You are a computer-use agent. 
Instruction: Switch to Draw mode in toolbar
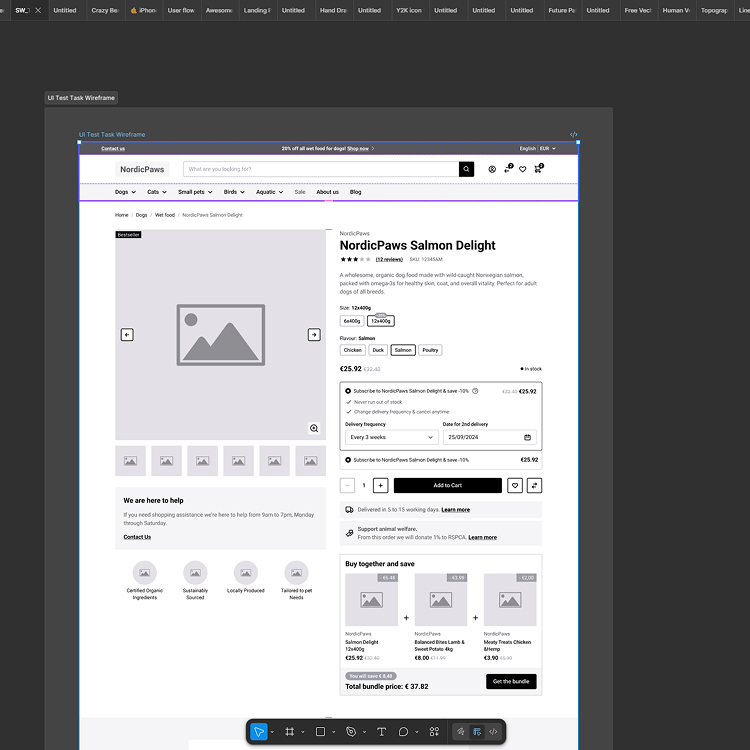(x=461, y=732)
